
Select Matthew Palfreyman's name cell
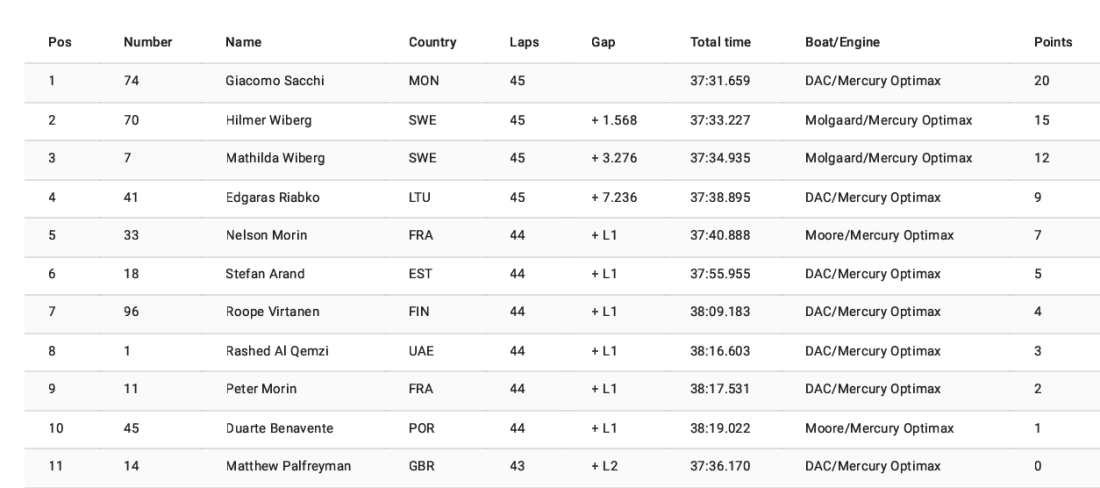point(287,466)
